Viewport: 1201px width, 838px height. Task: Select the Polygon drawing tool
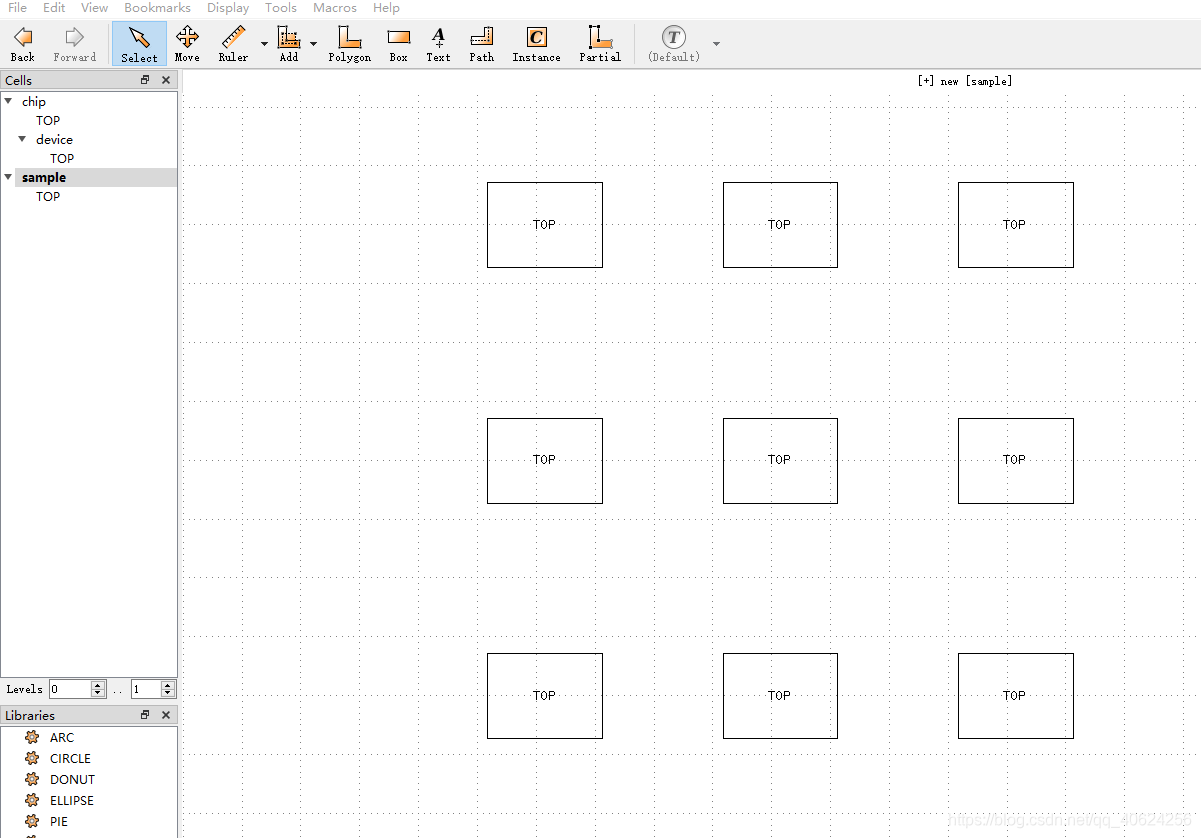coord(349,43)
